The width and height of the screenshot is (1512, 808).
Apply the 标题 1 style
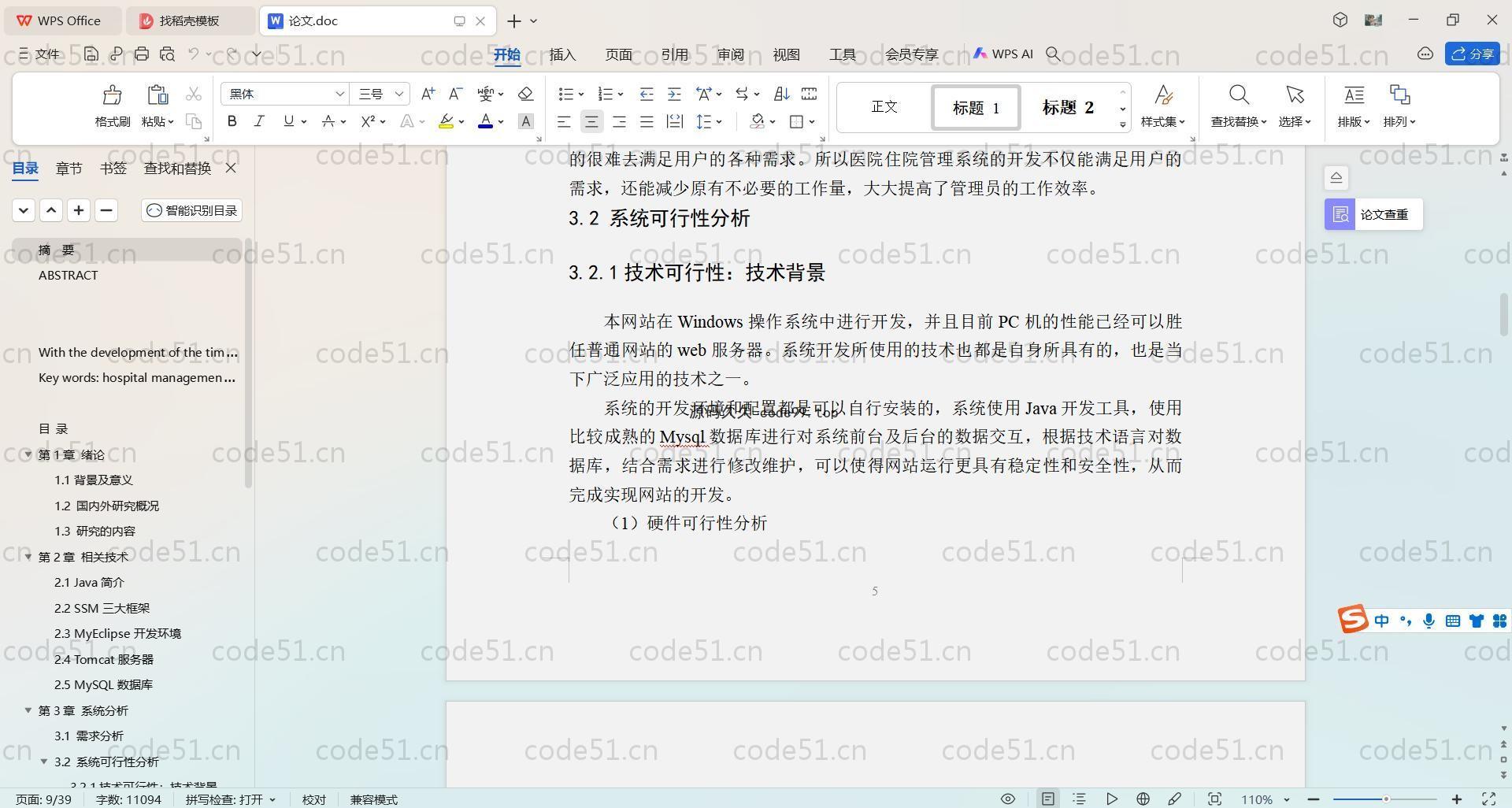pos(976,107)
